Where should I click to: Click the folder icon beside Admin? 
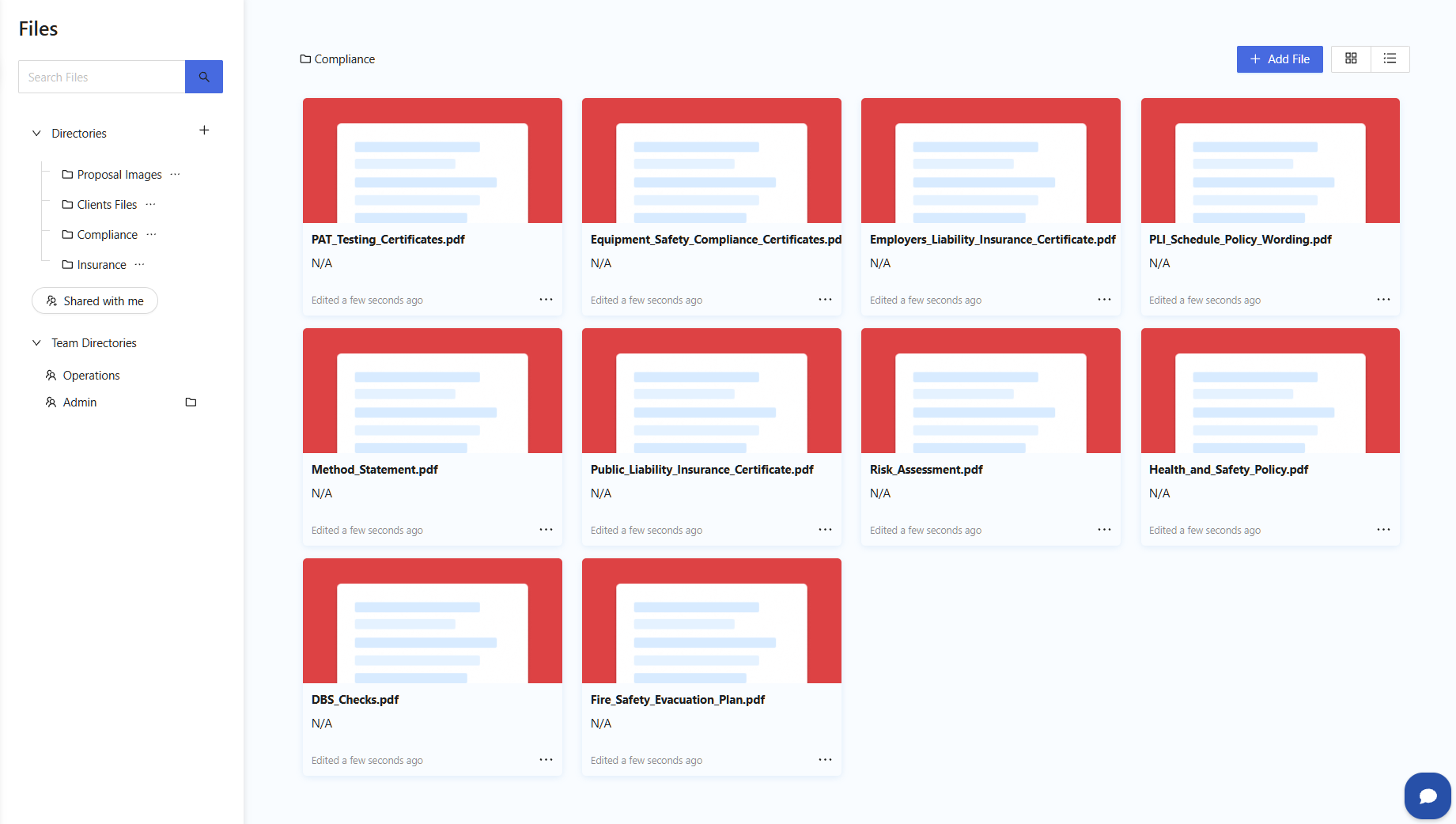click(191, 402)
